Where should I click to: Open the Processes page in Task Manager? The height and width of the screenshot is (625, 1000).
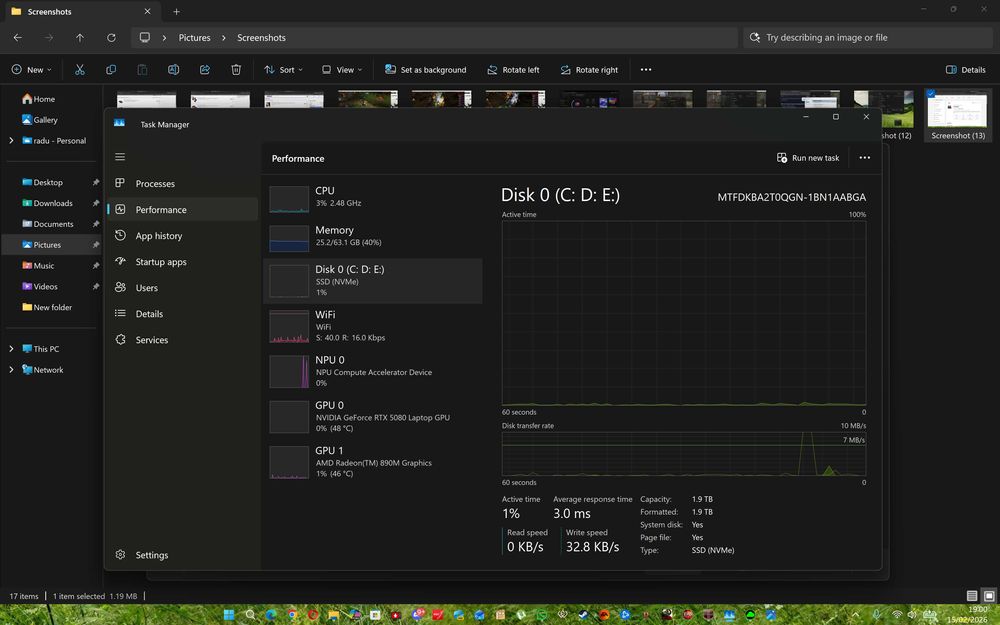(x=155, y=184)
